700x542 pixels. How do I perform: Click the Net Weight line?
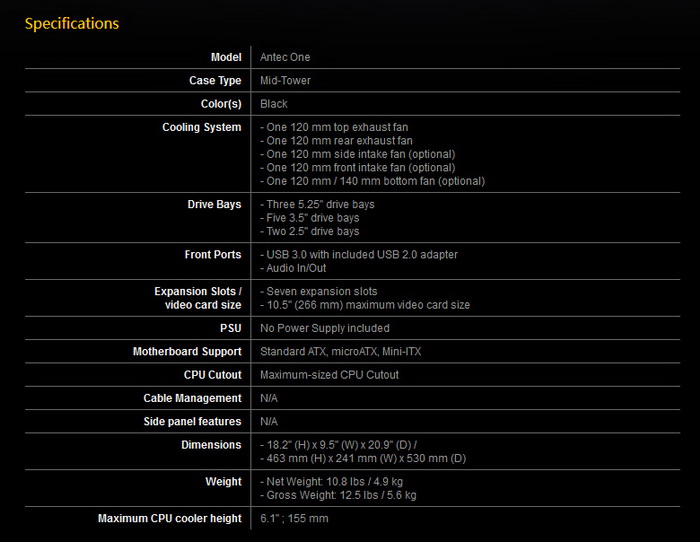331,482
